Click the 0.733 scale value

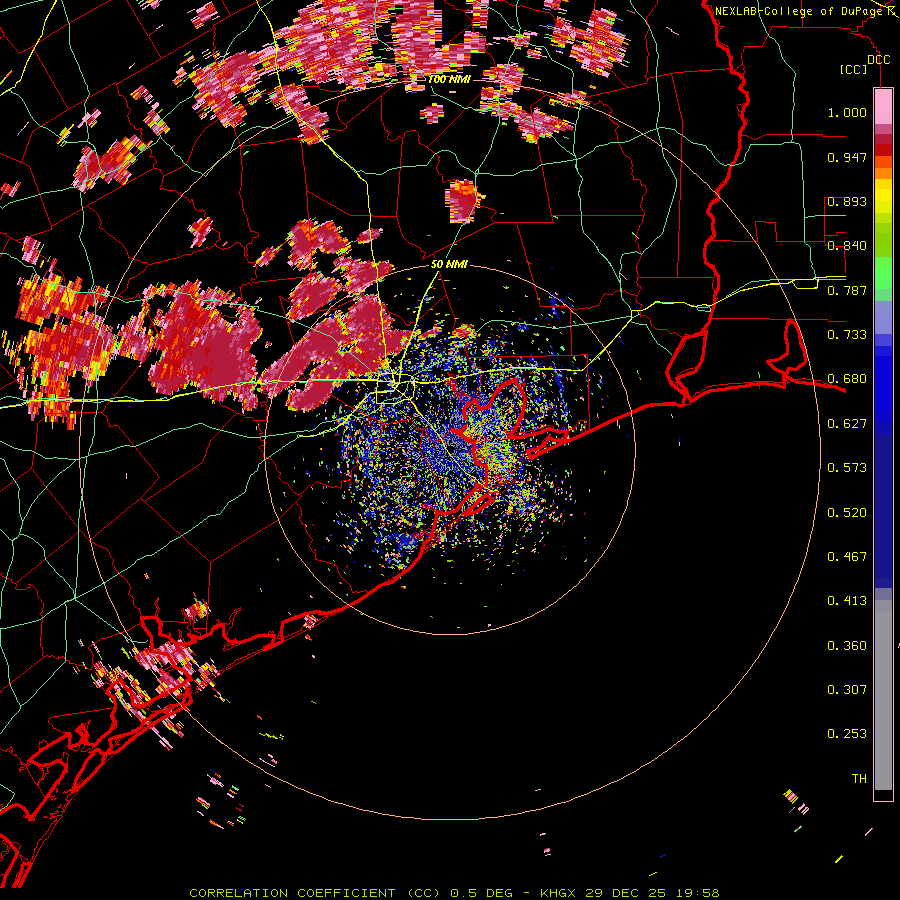pos(847,335)
